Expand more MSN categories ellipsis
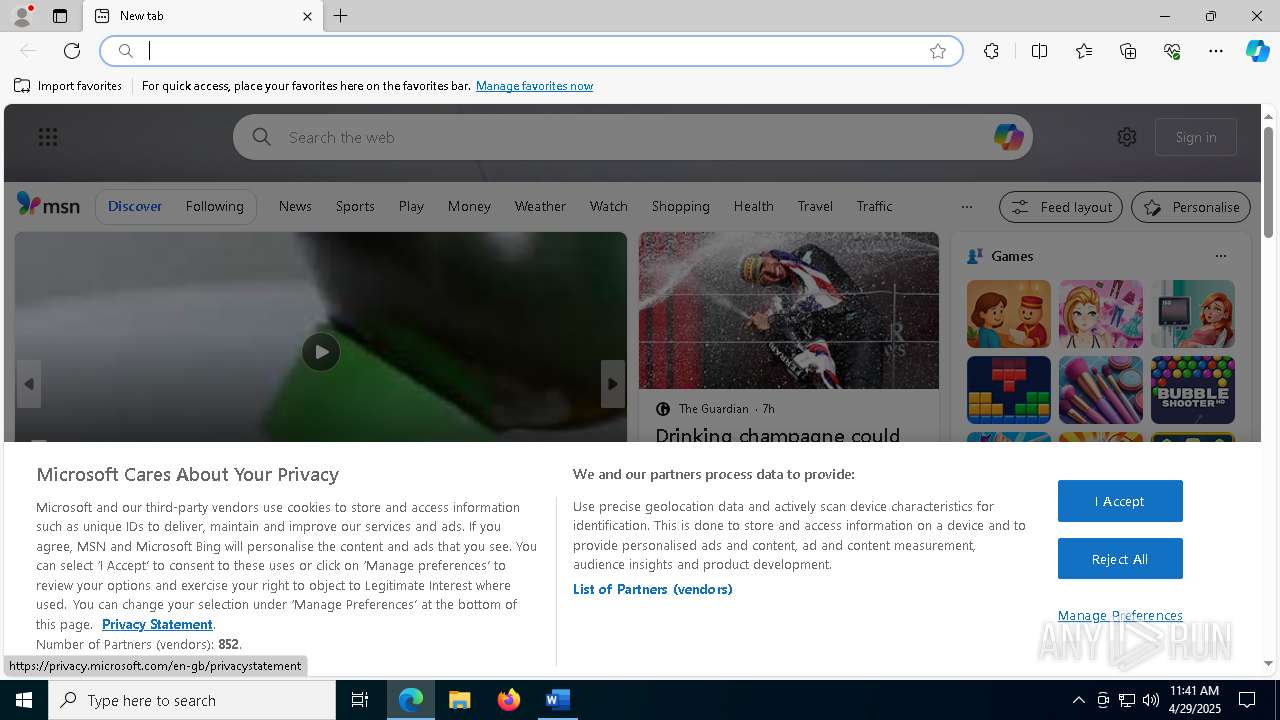 coord(966,207)
